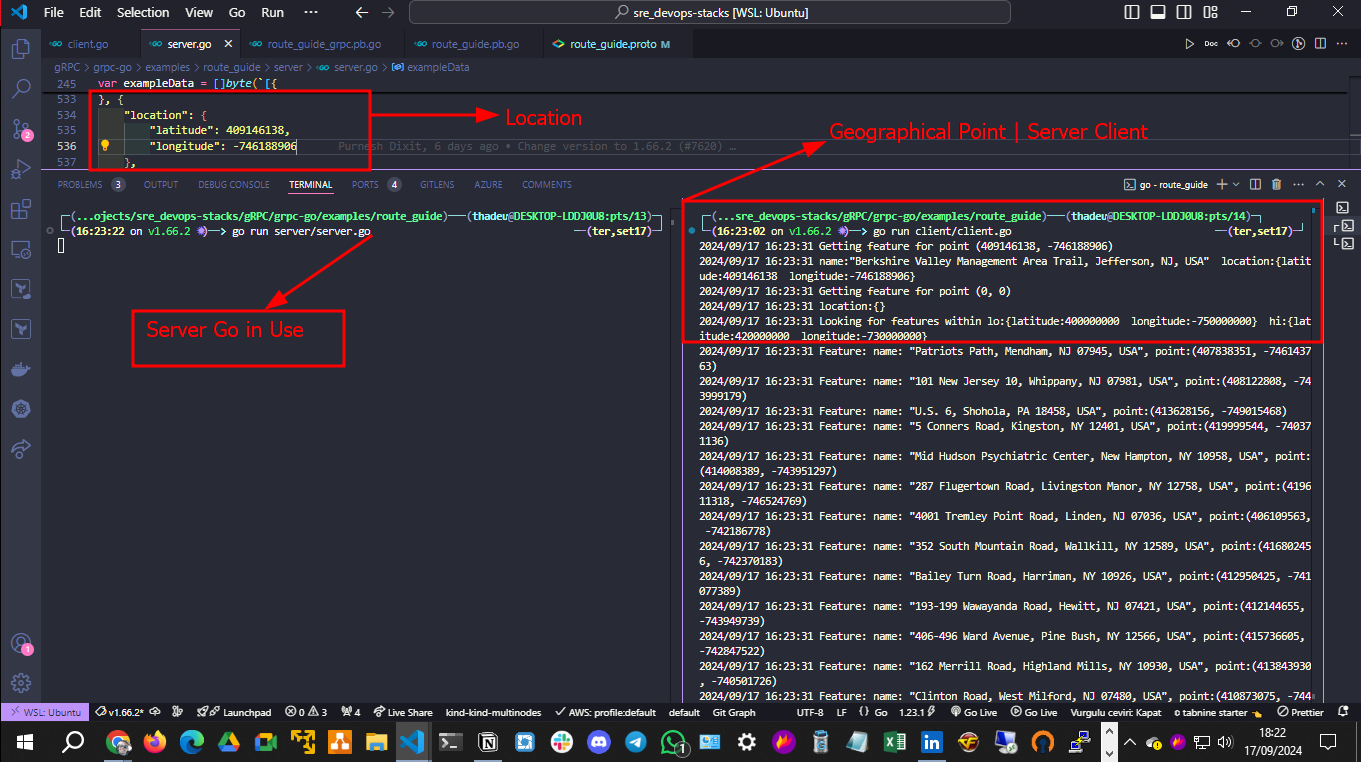Navigate back with the arrow

pyautogui.click(x=362, y=12)
